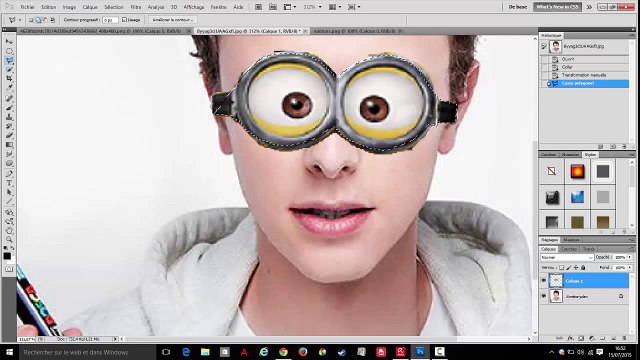This screenshot has width=640, height=360.
Task: Select the Transformation manuelle history state
Action: tap(584, 75)
